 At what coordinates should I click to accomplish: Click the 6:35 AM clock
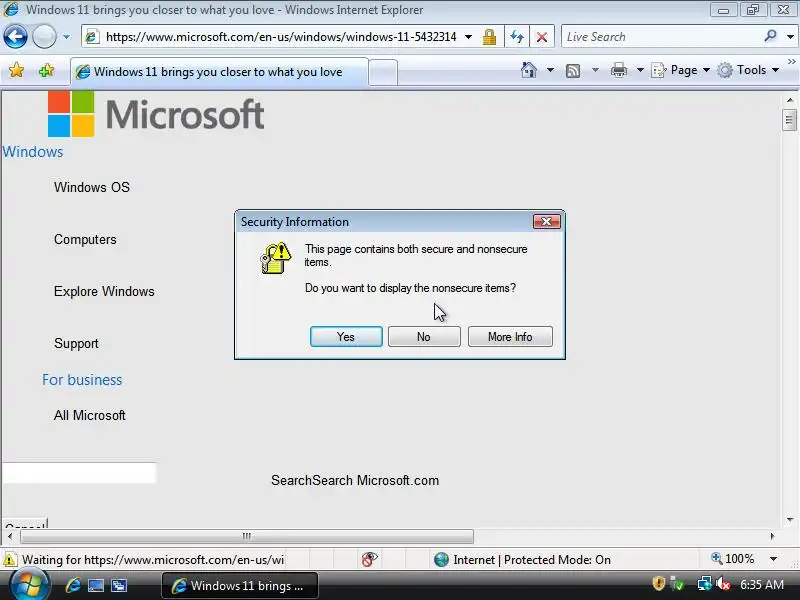pyautogui.click(x=762, y=585)
